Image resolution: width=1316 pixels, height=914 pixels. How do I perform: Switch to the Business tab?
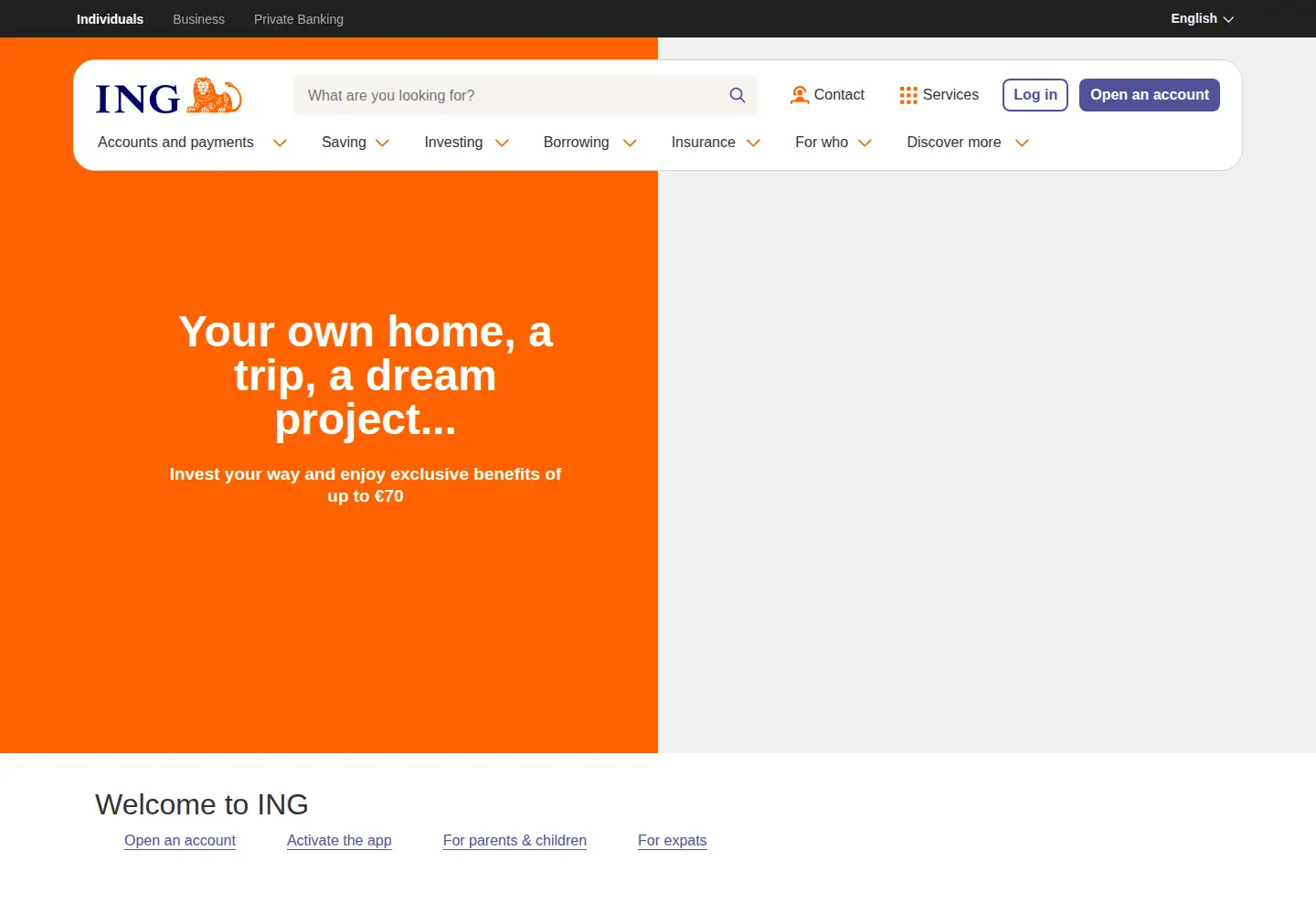coord(198,19)
